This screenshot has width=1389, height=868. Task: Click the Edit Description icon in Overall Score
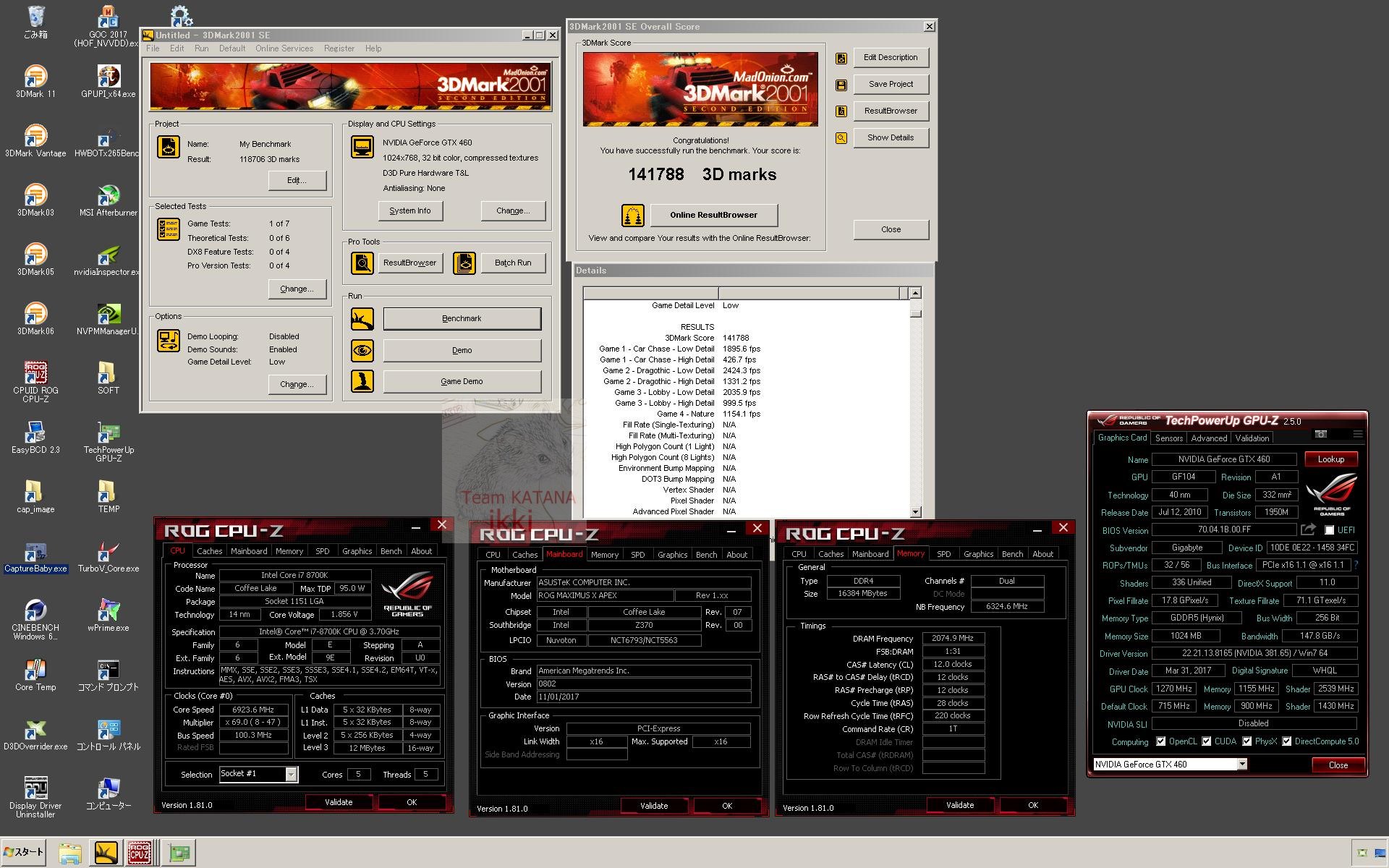pyautogui.click(x=841, y=58)
